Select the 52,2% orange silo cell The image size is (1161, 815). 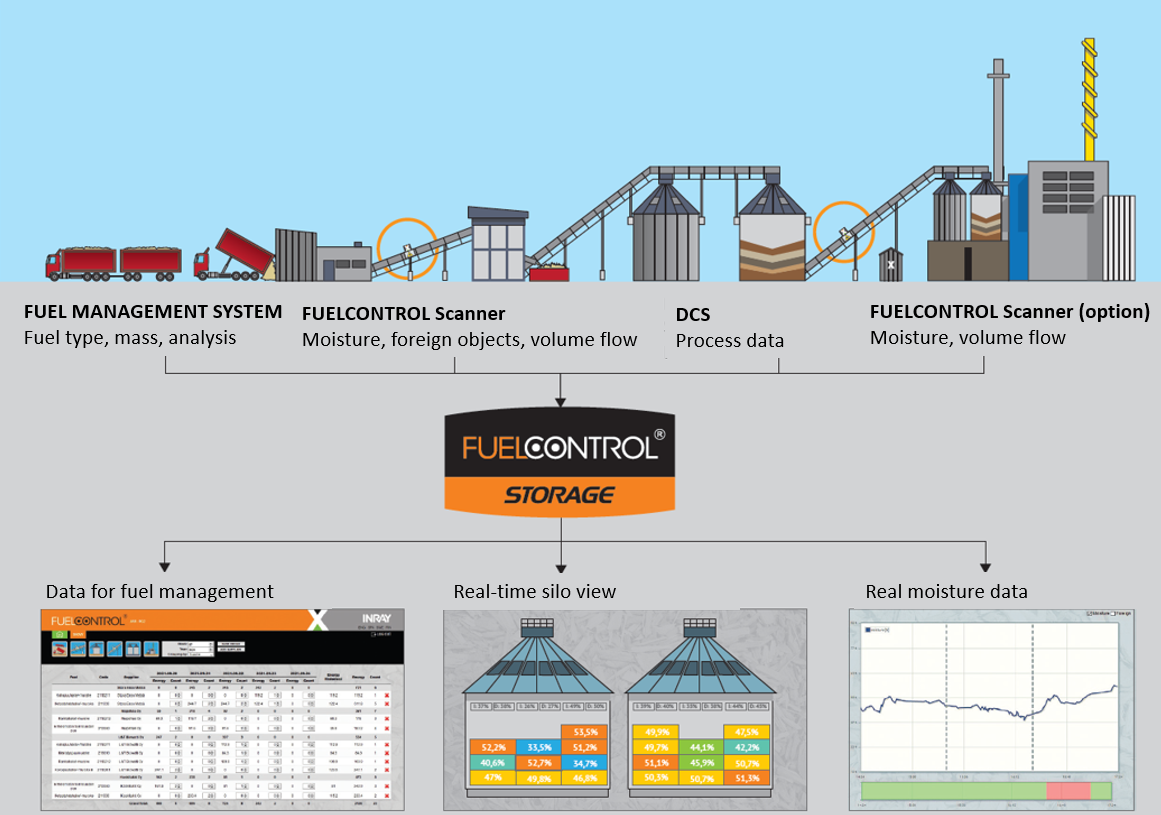click(492, 748)
